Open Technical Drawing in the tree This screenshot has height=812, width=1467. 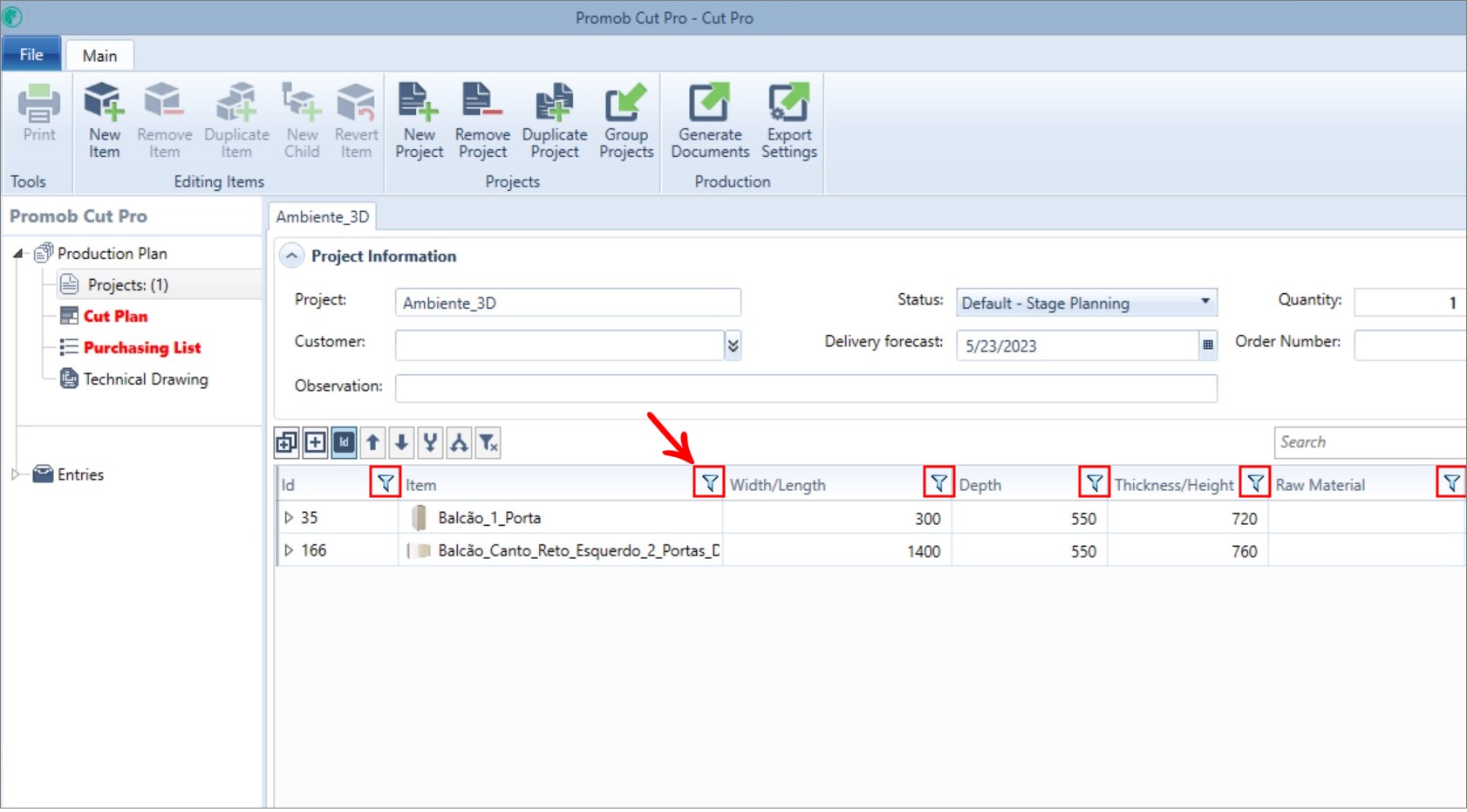pyautogui.click(x=146, y=379)
